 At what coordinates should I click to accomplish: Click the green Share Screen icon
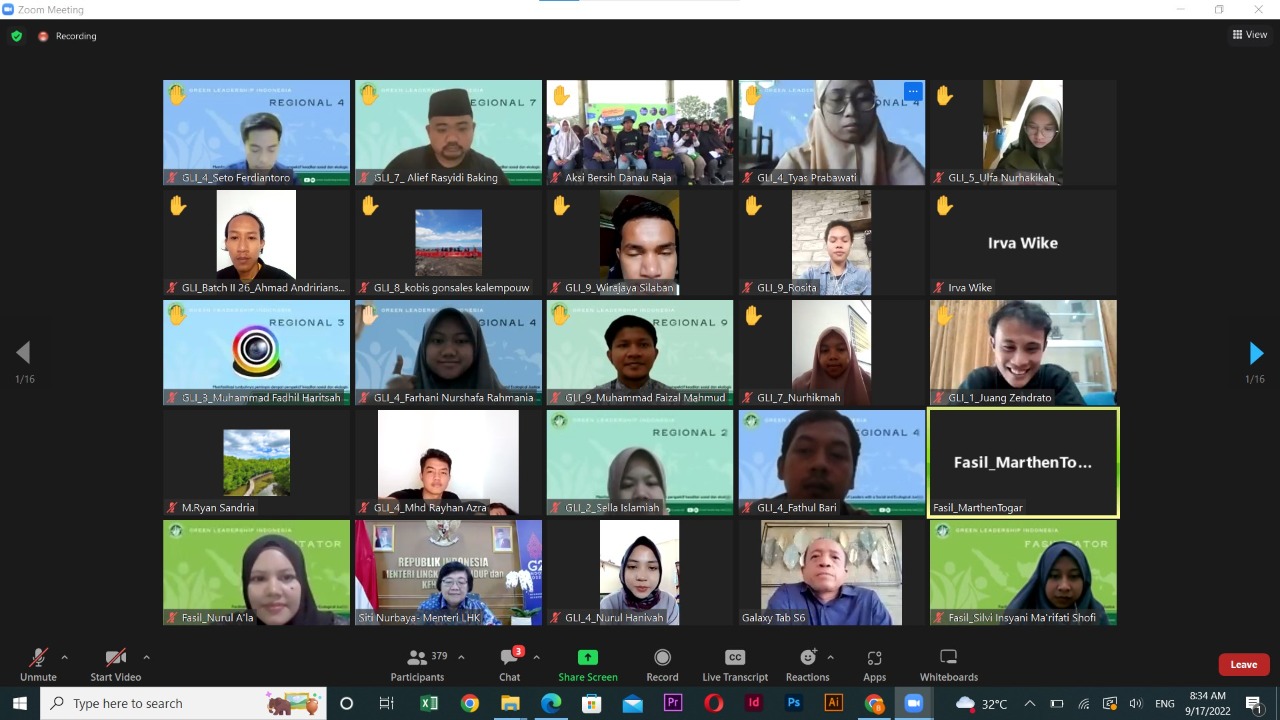pos(588,658)
